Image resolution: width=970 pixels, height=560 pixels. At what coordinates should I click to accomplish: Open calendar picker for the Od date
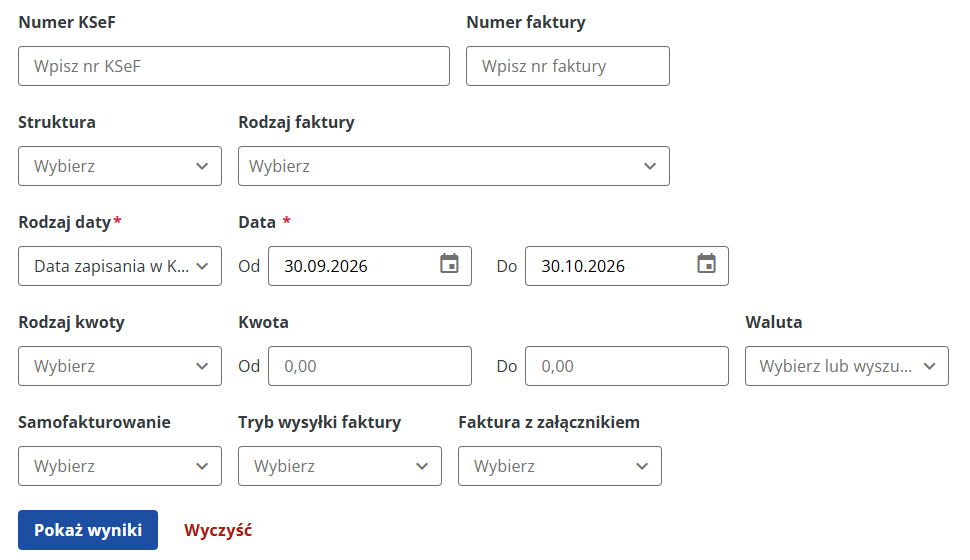coord(449,264)
